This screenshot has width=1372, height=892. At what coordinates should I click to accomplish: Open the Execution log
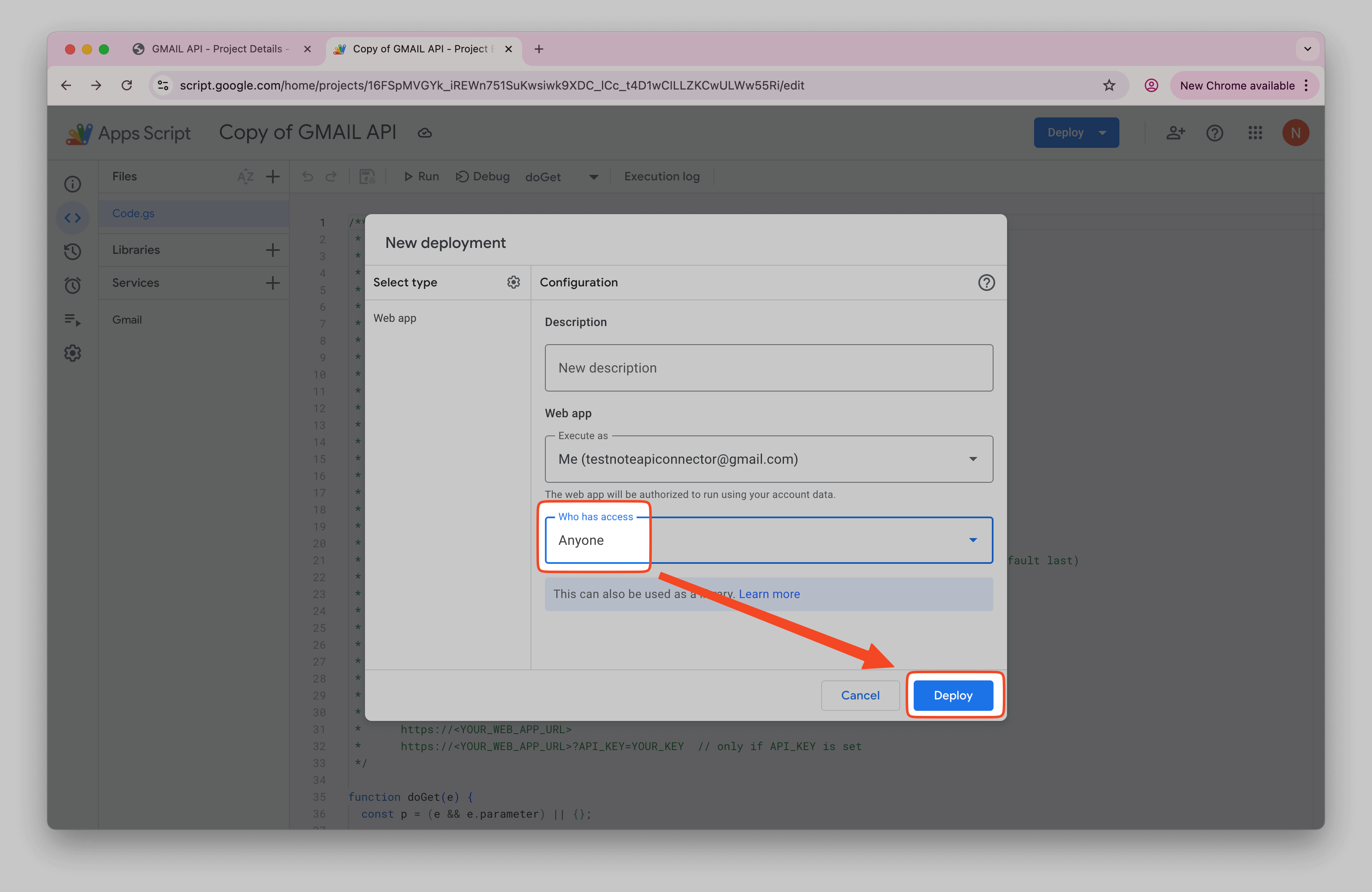point(662,176)
